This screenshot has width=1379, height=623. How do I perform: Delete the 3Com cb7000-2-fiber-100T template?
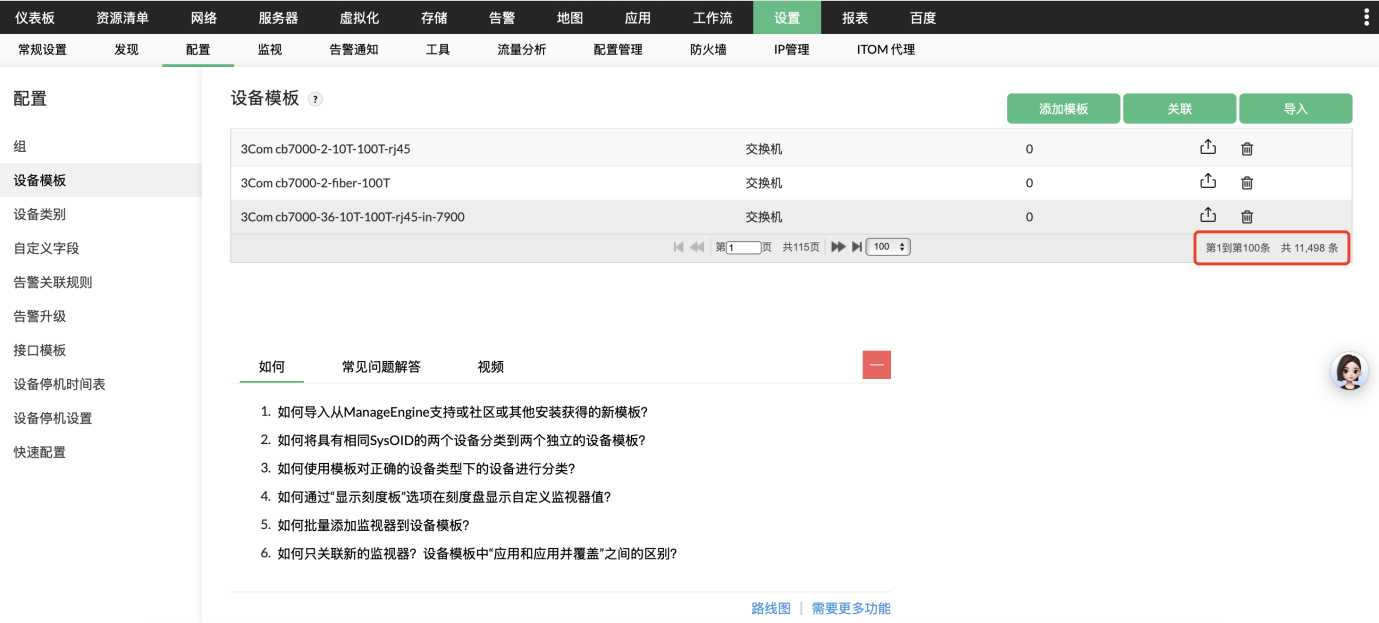(1246, 182)
